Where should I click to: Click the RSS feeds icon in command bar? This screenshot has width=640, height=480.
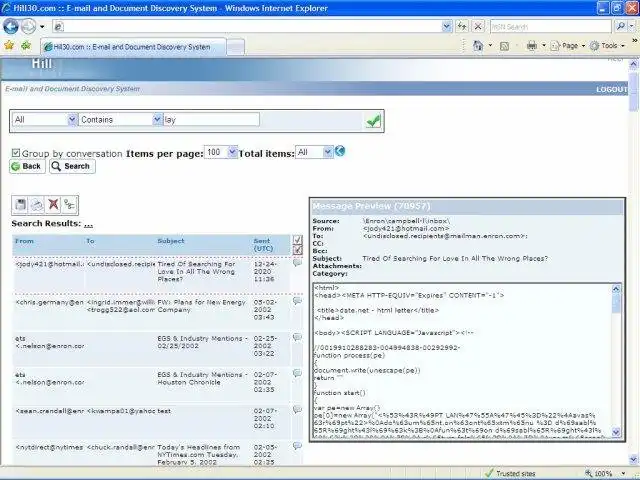click(x=504, y=46)
